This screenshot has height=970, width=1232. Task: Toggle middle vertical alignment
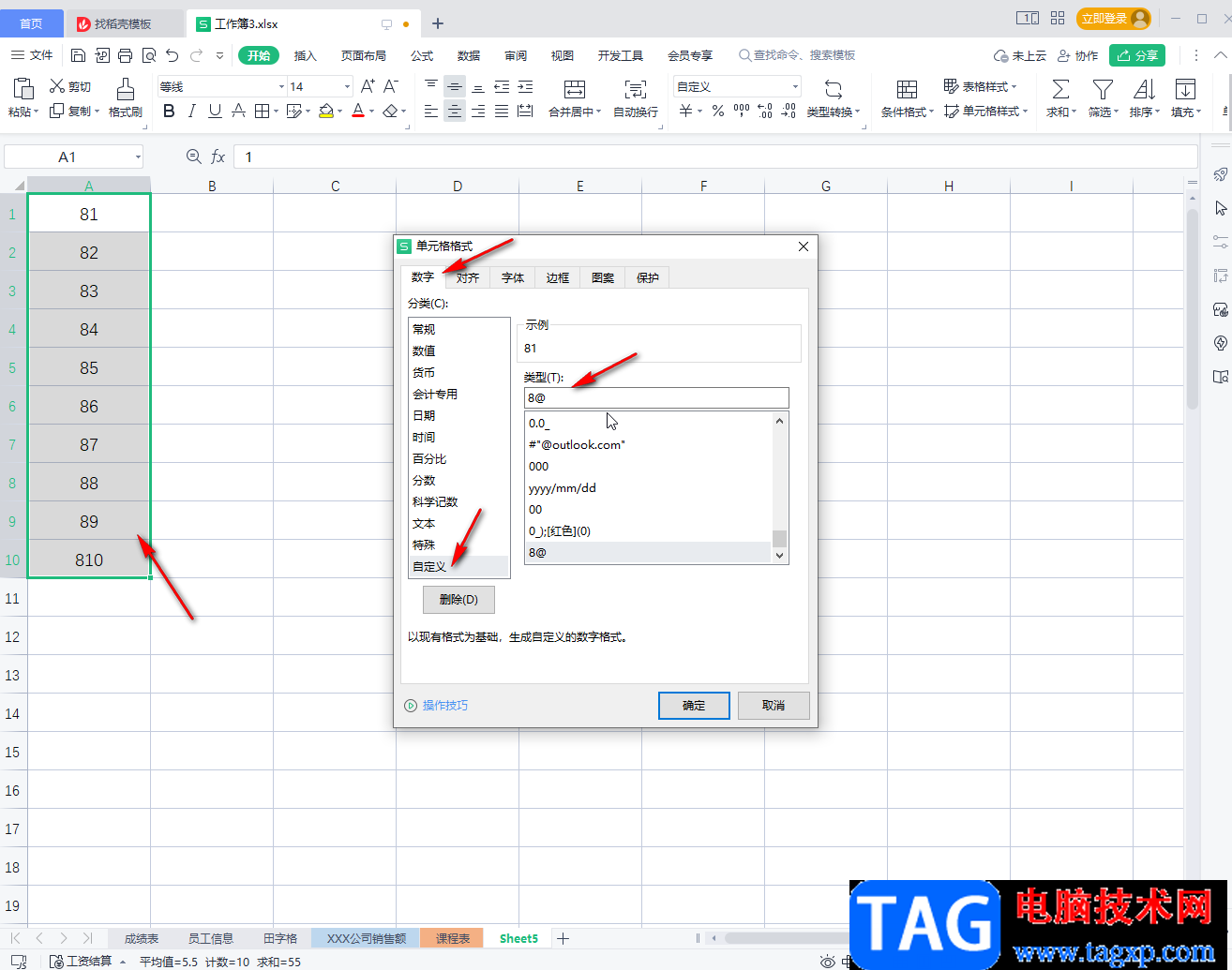[x=455, y=86]
